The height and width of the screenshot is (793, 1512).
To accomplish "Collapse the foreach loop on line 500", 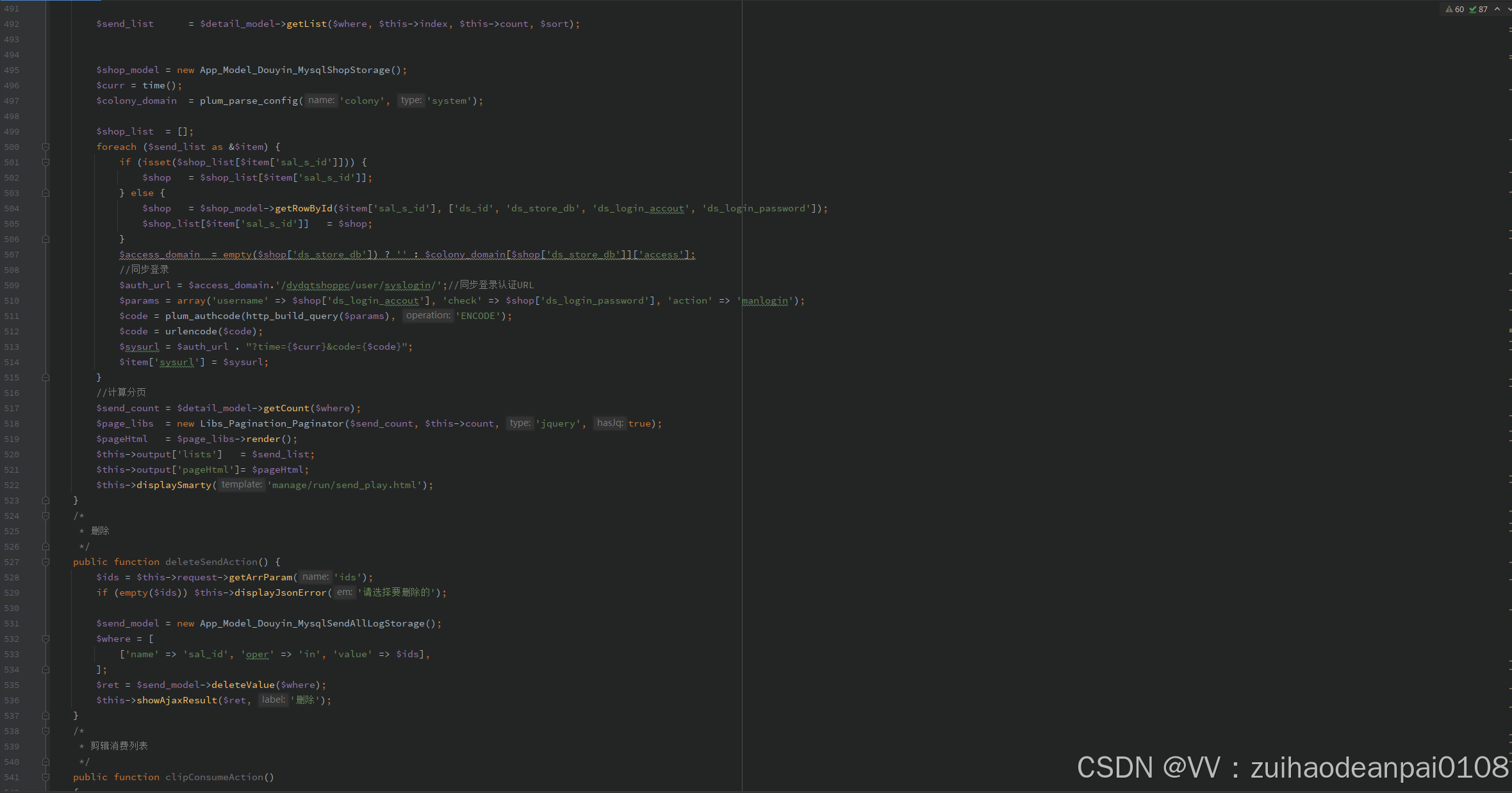I will click(x=45, y=147).
